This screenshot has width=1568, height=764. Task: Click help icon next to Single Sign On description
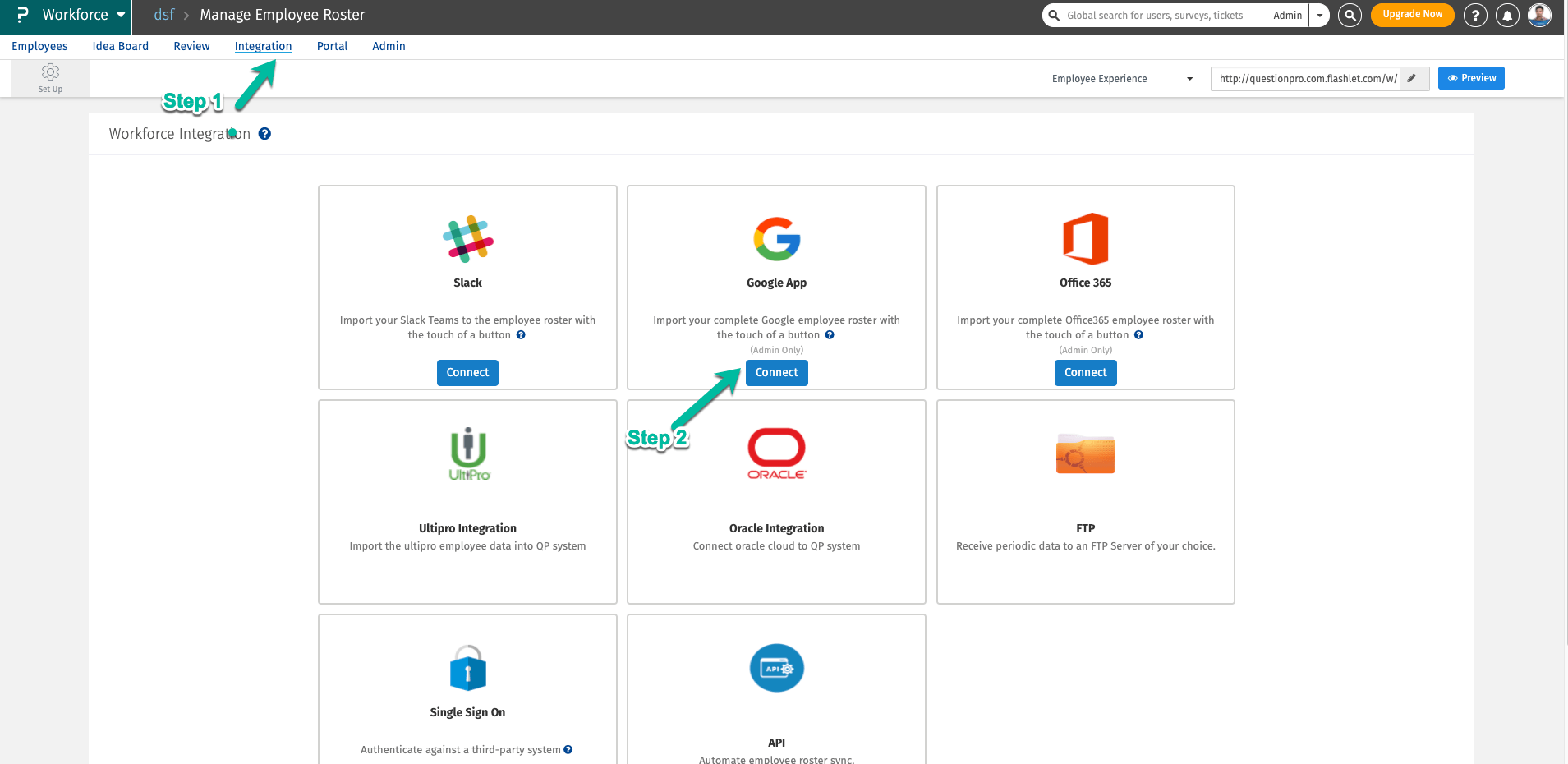[568, 750]
